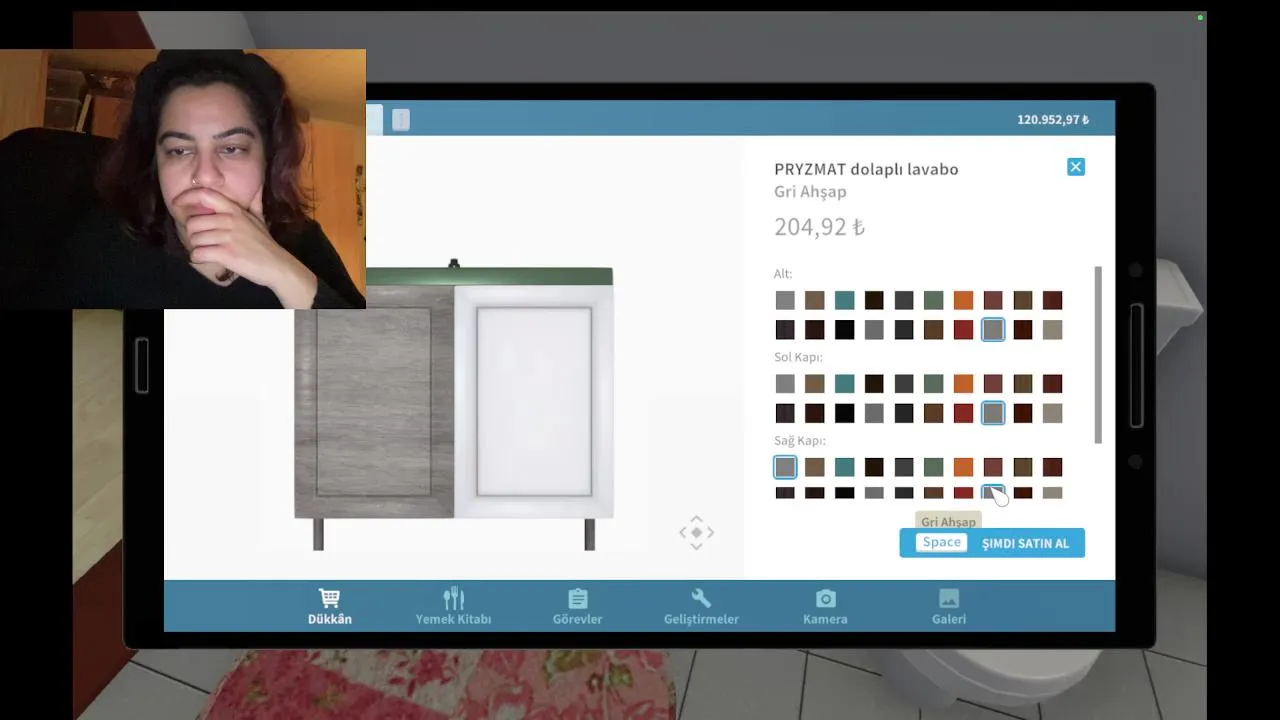Open the Dükkân shop tab
The image size is (1280, 720).
tap(329, 607)
